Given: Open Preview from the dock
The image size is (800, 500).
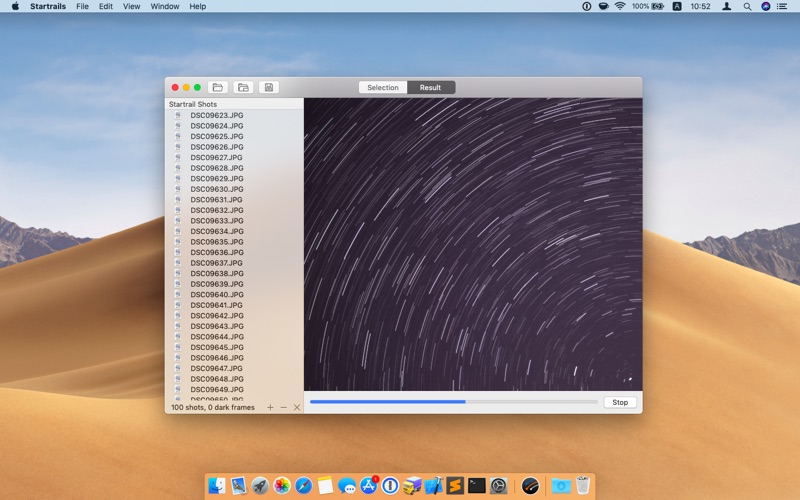Looking at the screenshot, I should click(x=238, y=485).
